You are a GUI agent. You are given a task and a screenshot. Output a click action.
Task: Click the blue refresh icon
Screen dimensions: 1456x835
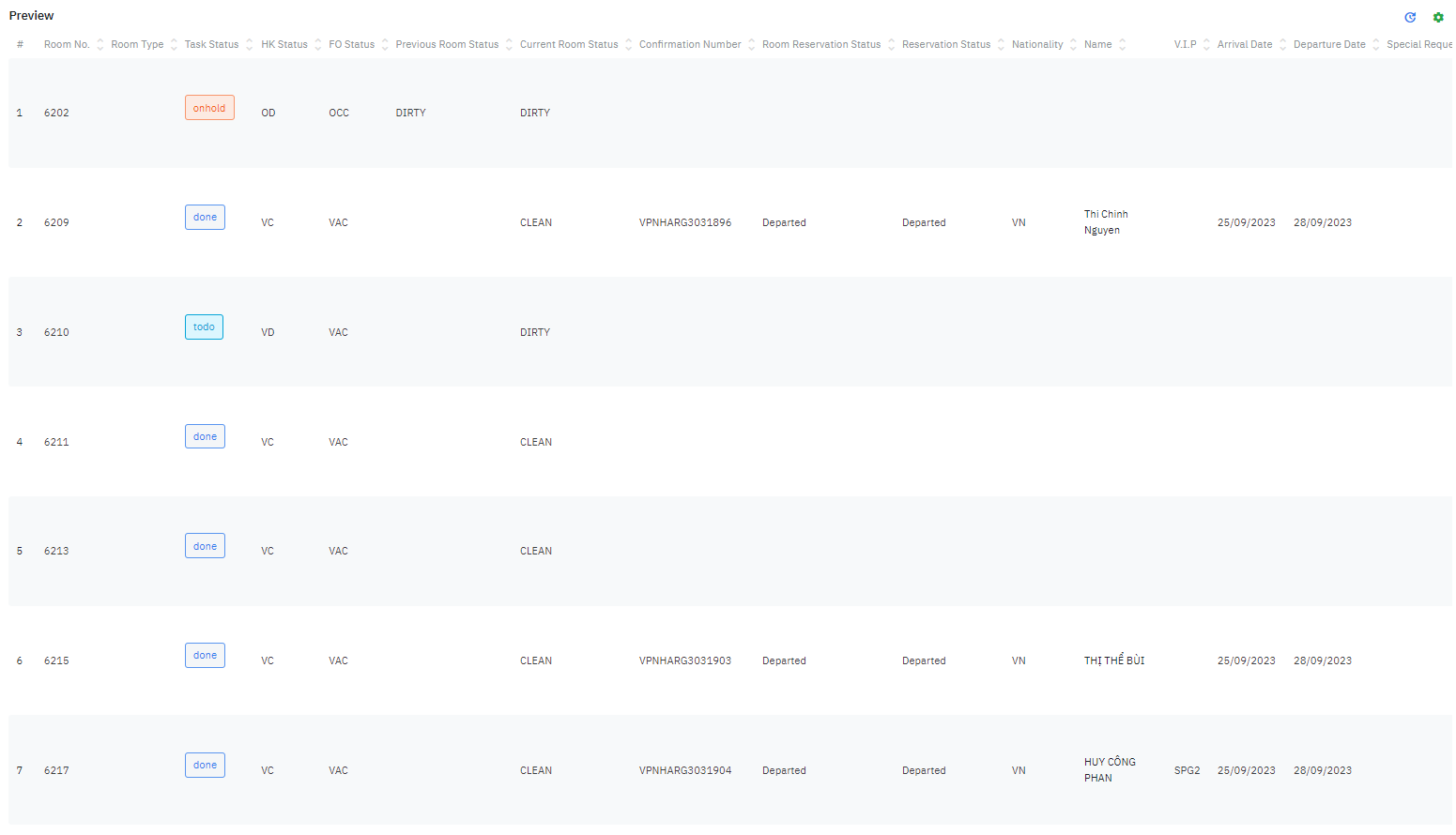point(1410,17)
